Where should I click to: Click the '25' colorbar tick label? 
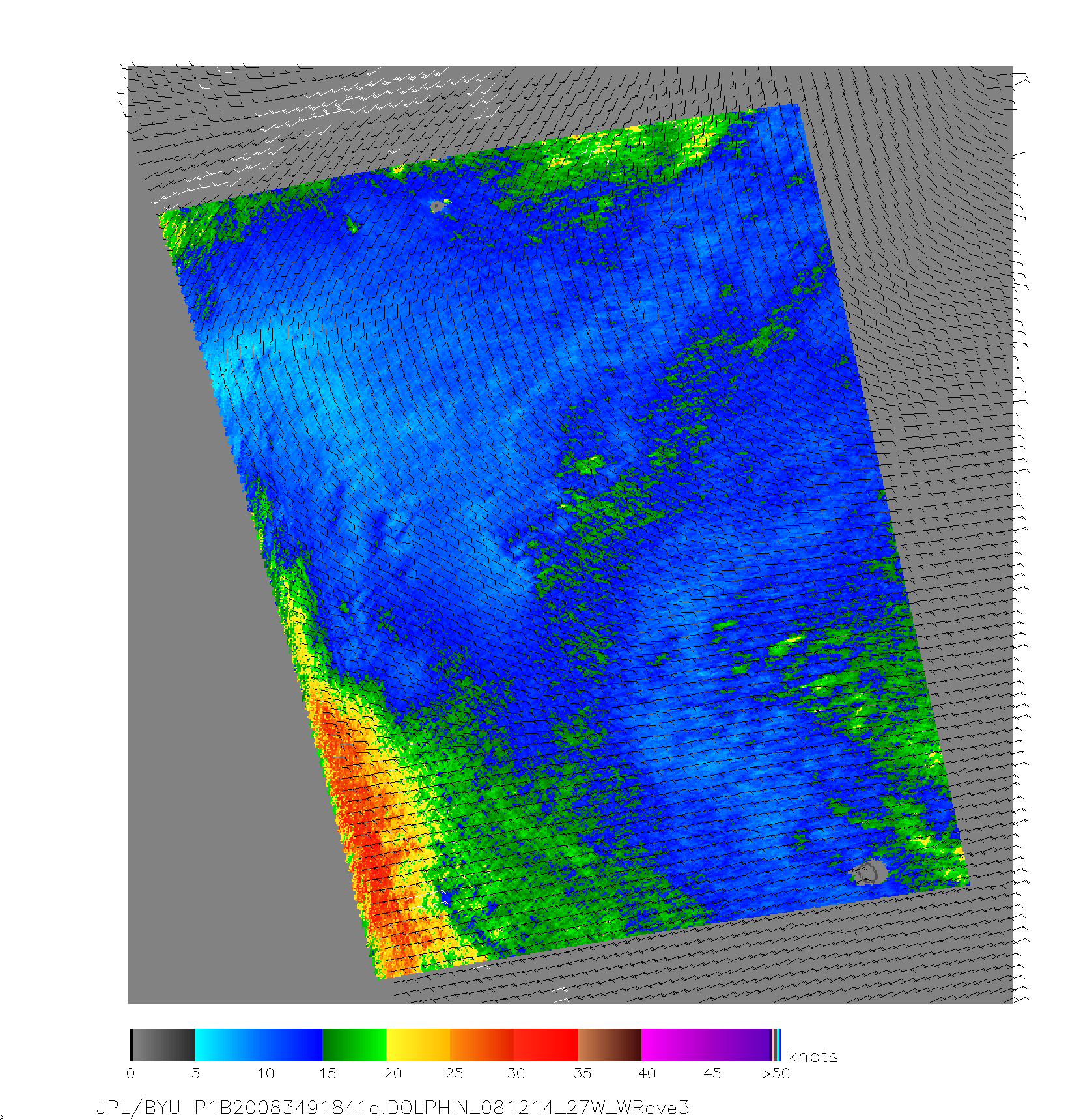454,1073
